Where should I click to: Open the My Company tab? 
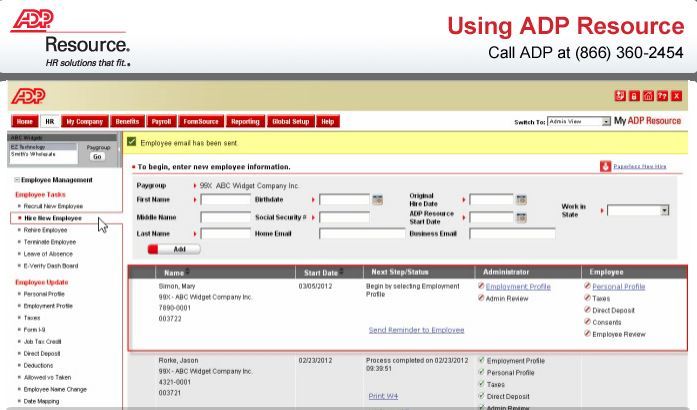click(x=84, y=121)
